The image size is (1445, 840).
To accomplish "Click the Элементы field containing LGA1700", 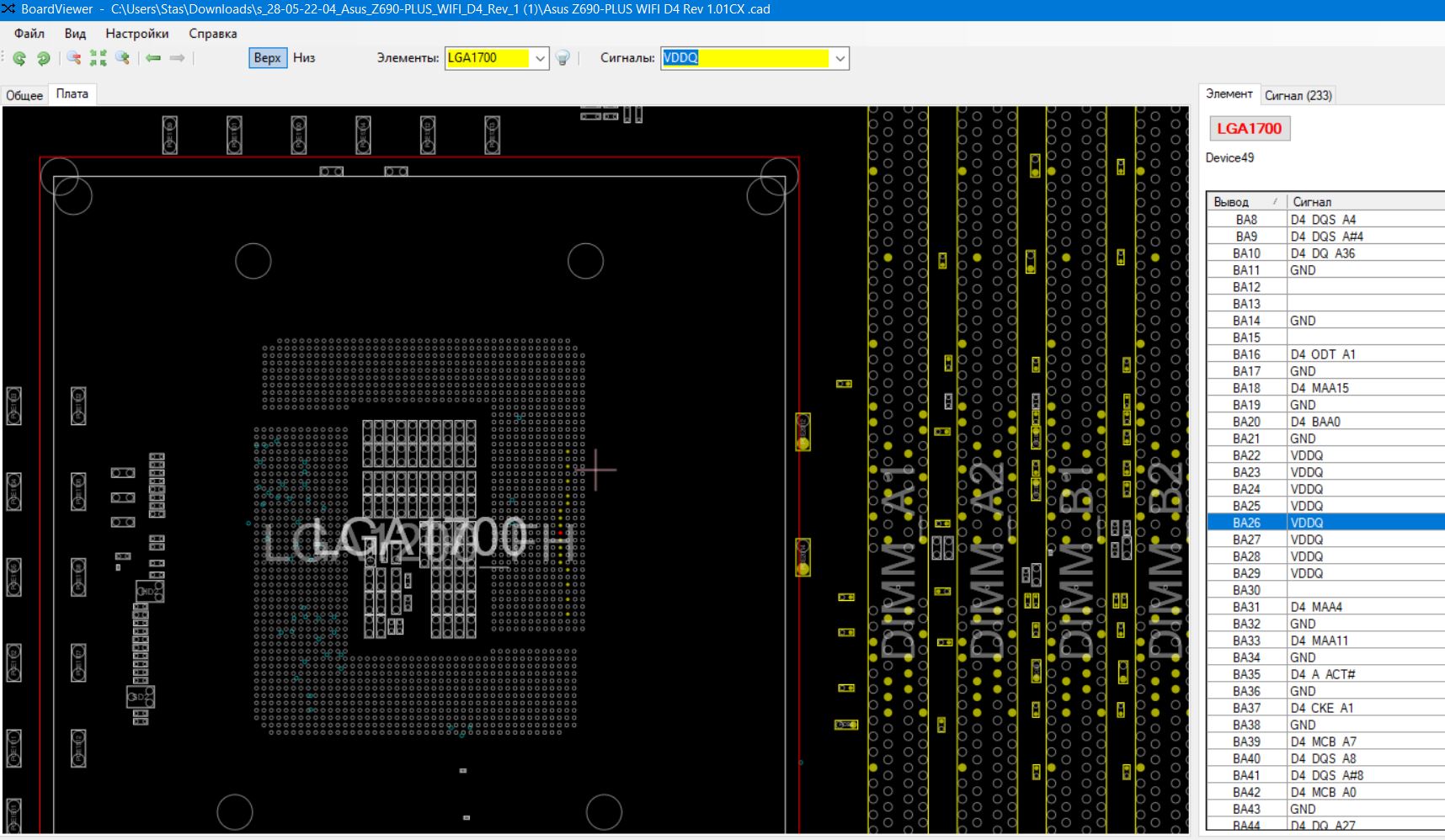I will (x=488, y=58).
